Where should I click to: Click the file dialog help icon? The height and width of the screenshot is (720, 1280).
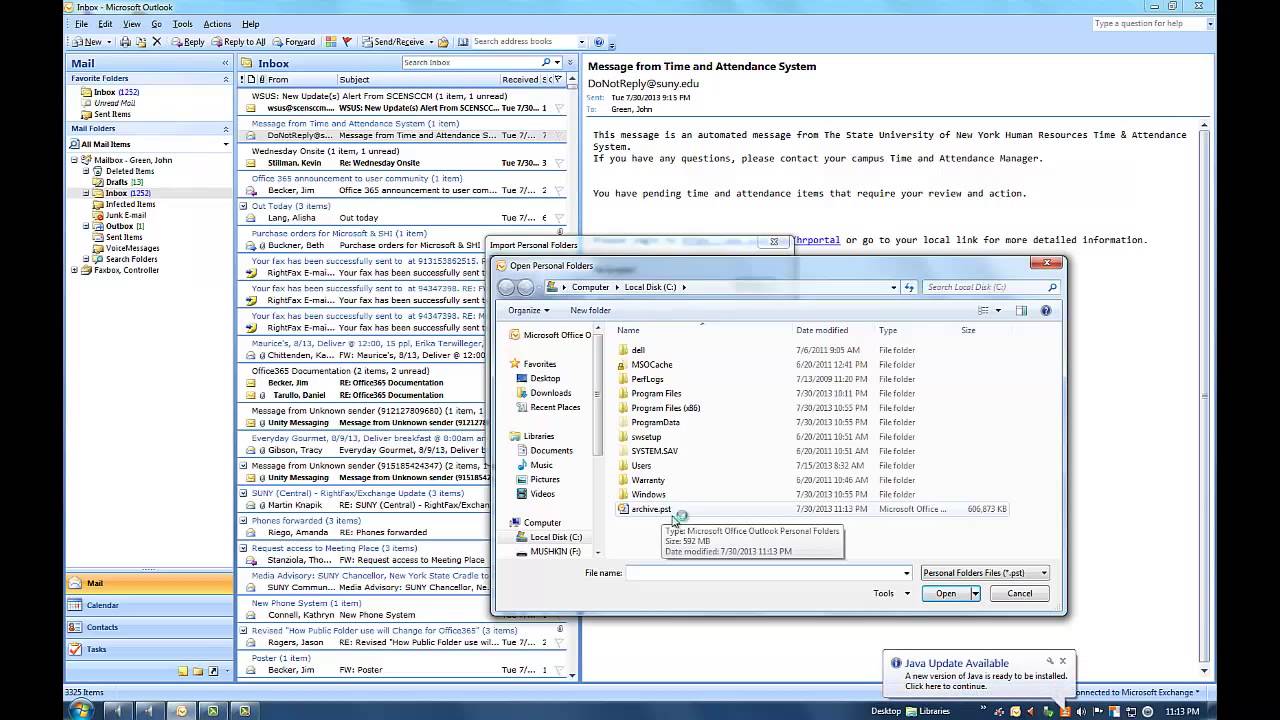coord(1046,310)
